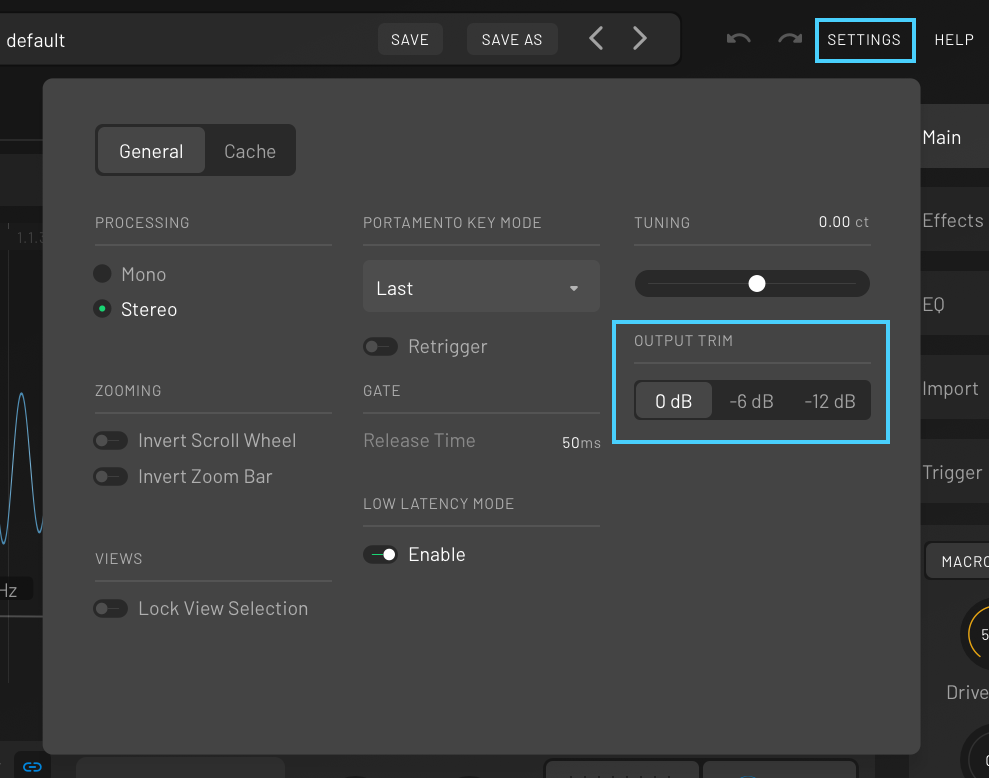
Task: Enable Lock View Selection
Action: [110, 609]
